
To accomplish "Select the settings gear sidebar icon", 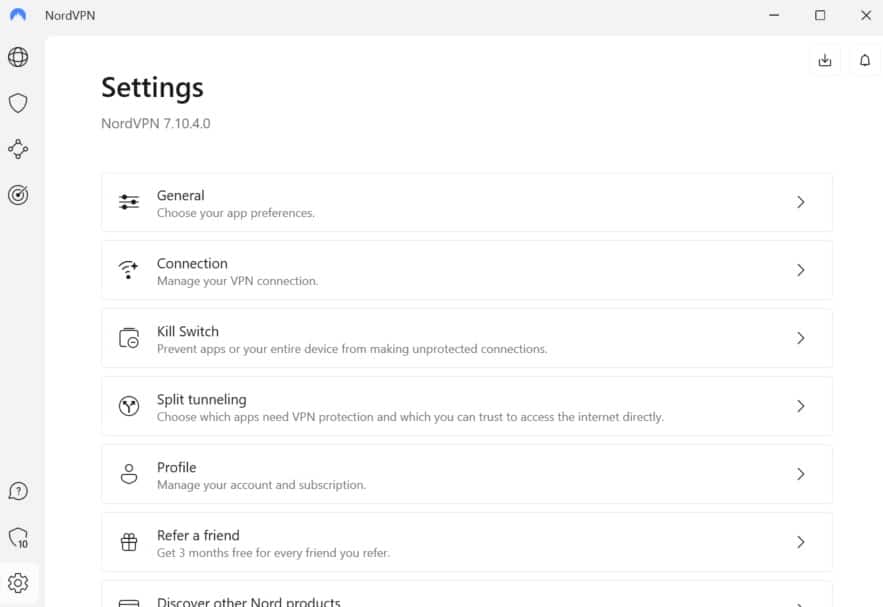I will (x=18, y=583).
